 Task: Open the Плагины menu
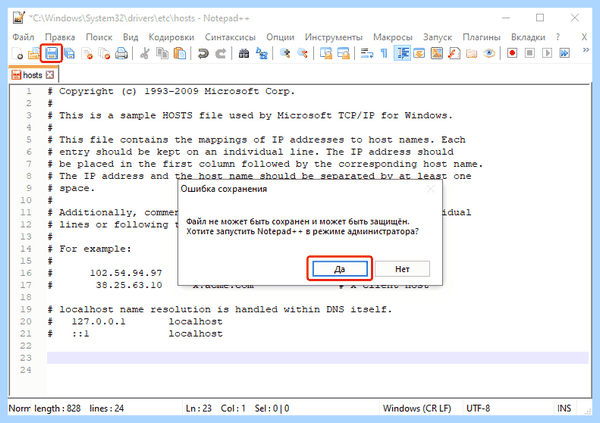pos(481,37)
